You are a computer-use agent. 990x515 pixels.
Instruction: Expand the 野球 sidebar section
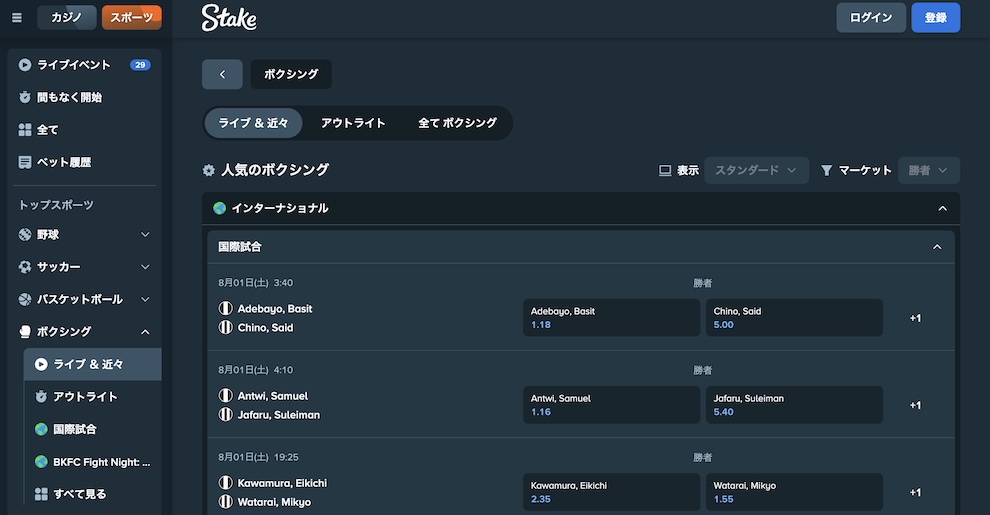pyautogui.click(x=145, y=234)
